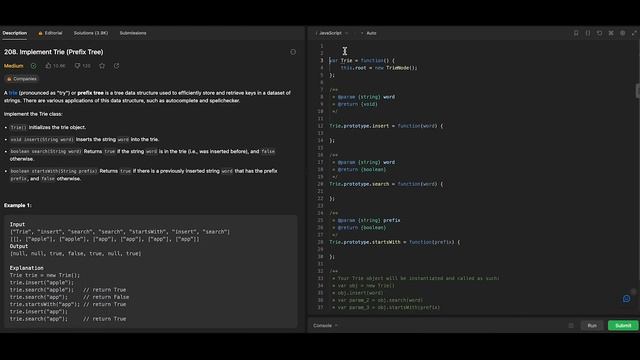Open the Solutions tab
Image resolution: width=640 pixels, height=360 pixels.
[91, 33]
